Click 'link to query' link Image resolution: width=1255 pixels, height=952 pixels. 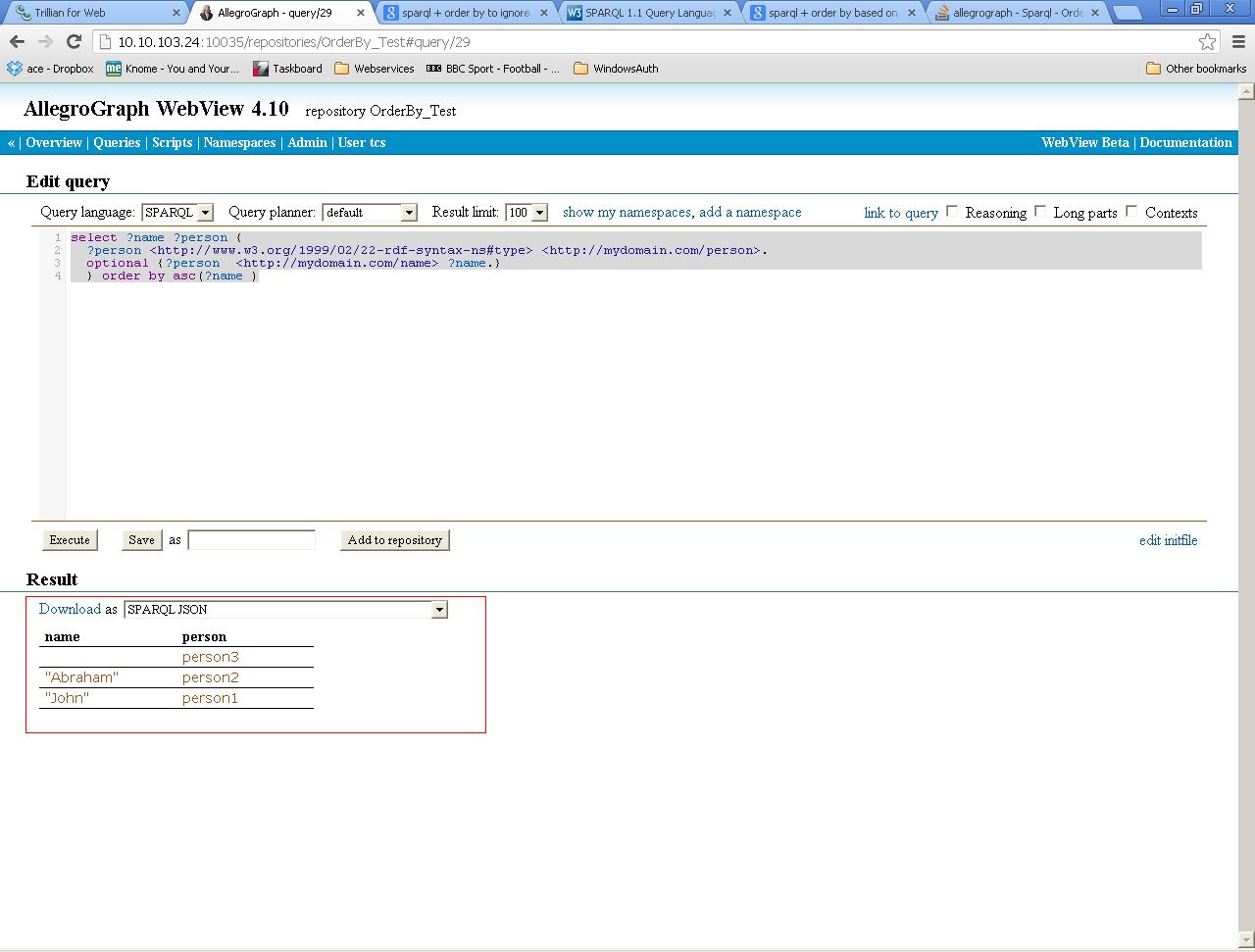pyautogui.click(x=901, y=213)
